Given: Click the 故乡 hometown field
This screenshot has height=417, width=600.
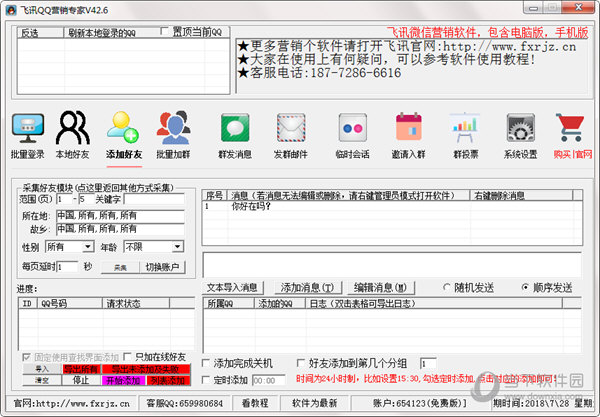Looking at the screenshot, I should click(x=120, y=229).
